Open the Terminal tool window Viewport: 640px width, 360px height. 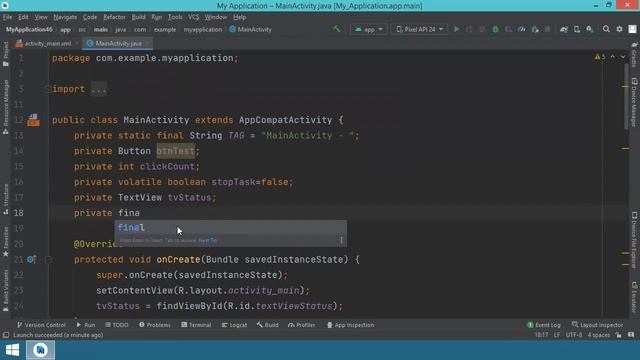(196, 325)
